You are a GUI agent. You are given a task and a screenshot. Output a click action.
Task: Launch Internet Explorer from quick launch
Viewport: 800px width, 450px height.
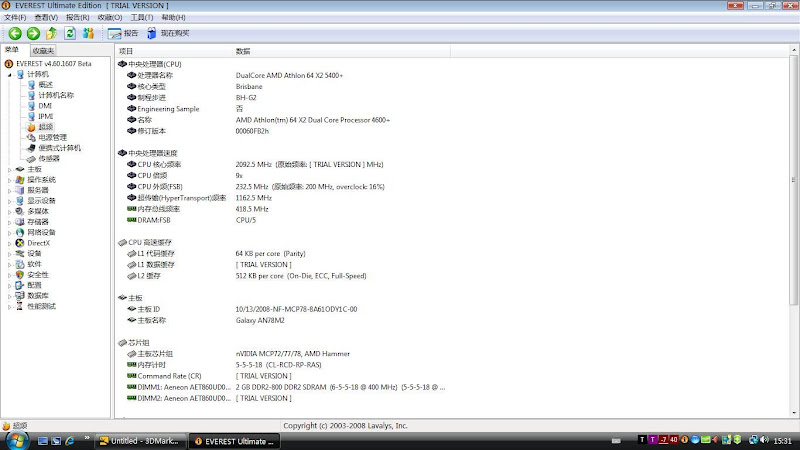[x=69, y=441]
